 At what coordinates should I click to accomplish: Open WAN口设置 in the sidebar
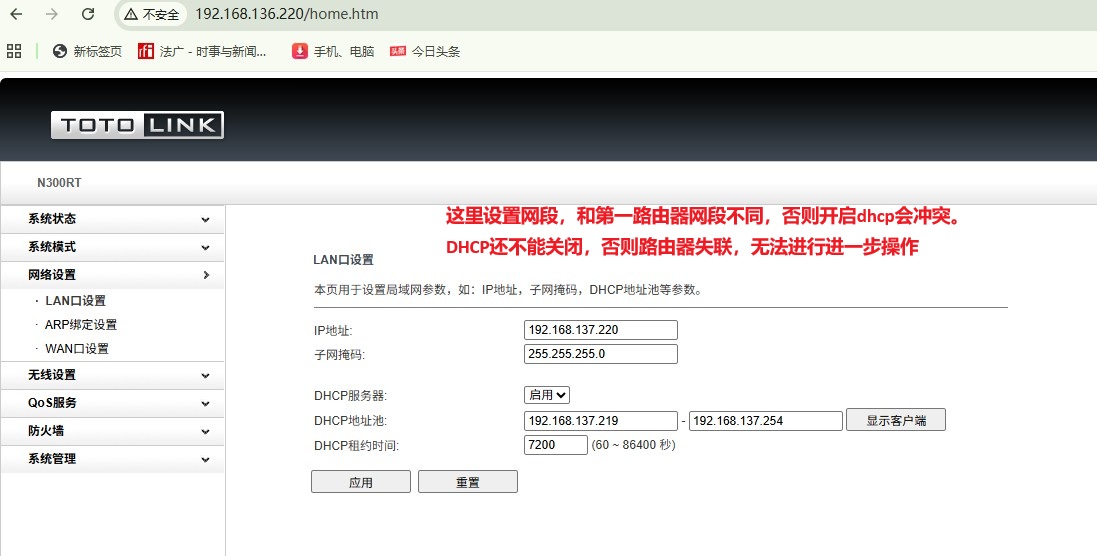click(77, 349)
